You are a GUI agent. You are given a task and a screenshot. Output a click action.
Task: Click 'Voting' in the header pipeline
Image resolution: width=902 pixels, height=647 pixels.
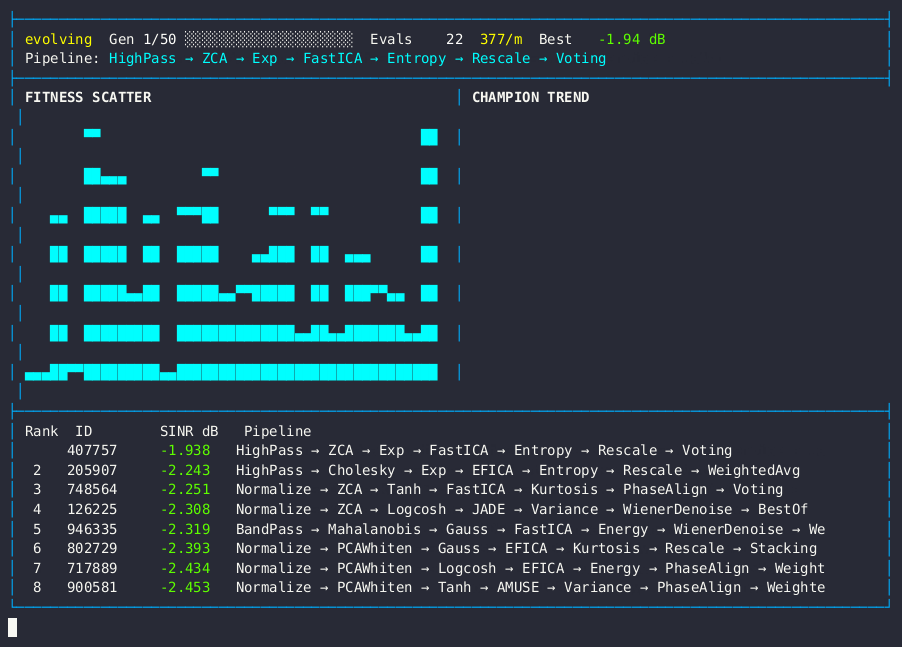tap(581, 59)
